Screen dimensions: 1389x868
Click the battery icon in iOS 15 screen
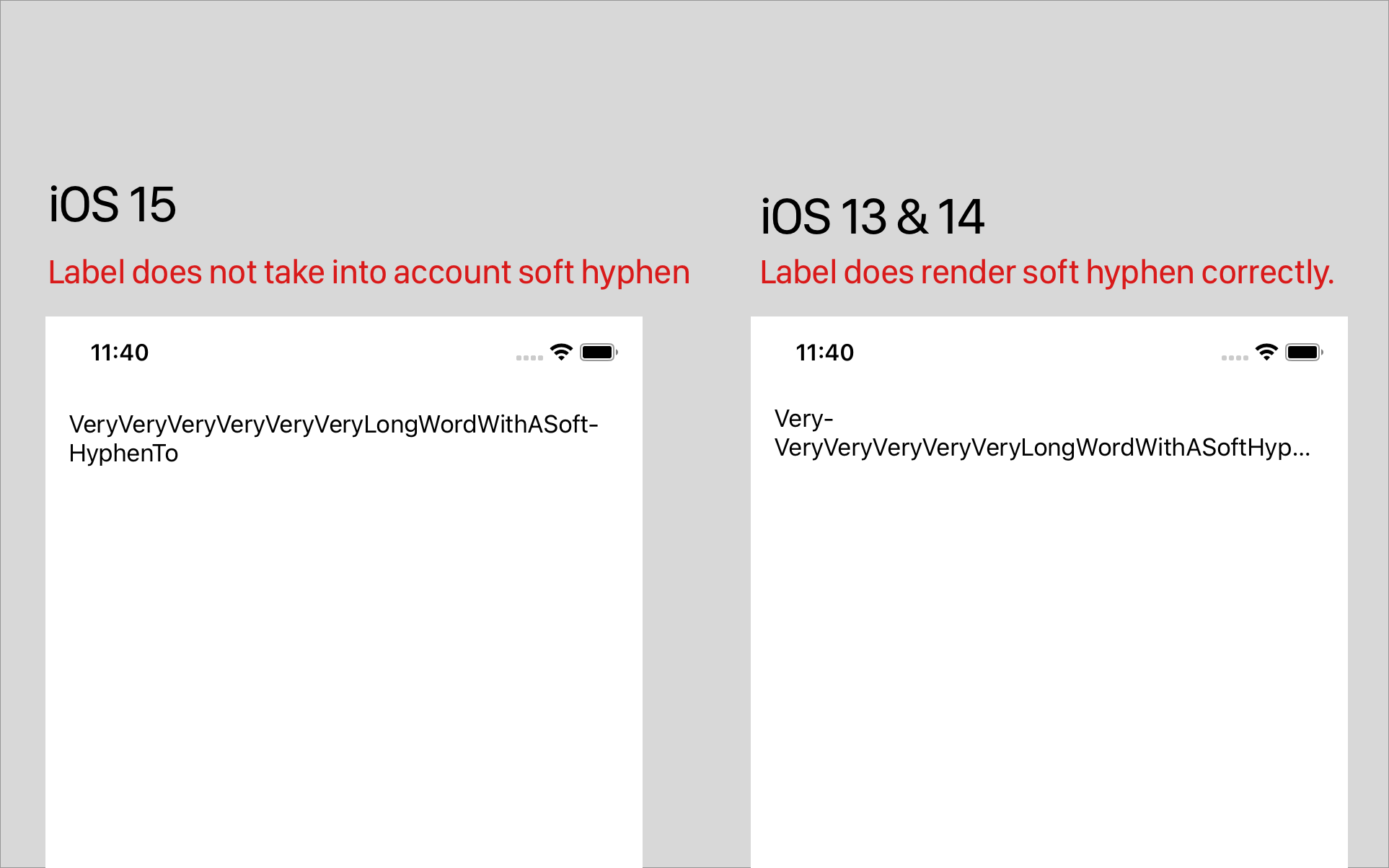click(599, 353)
